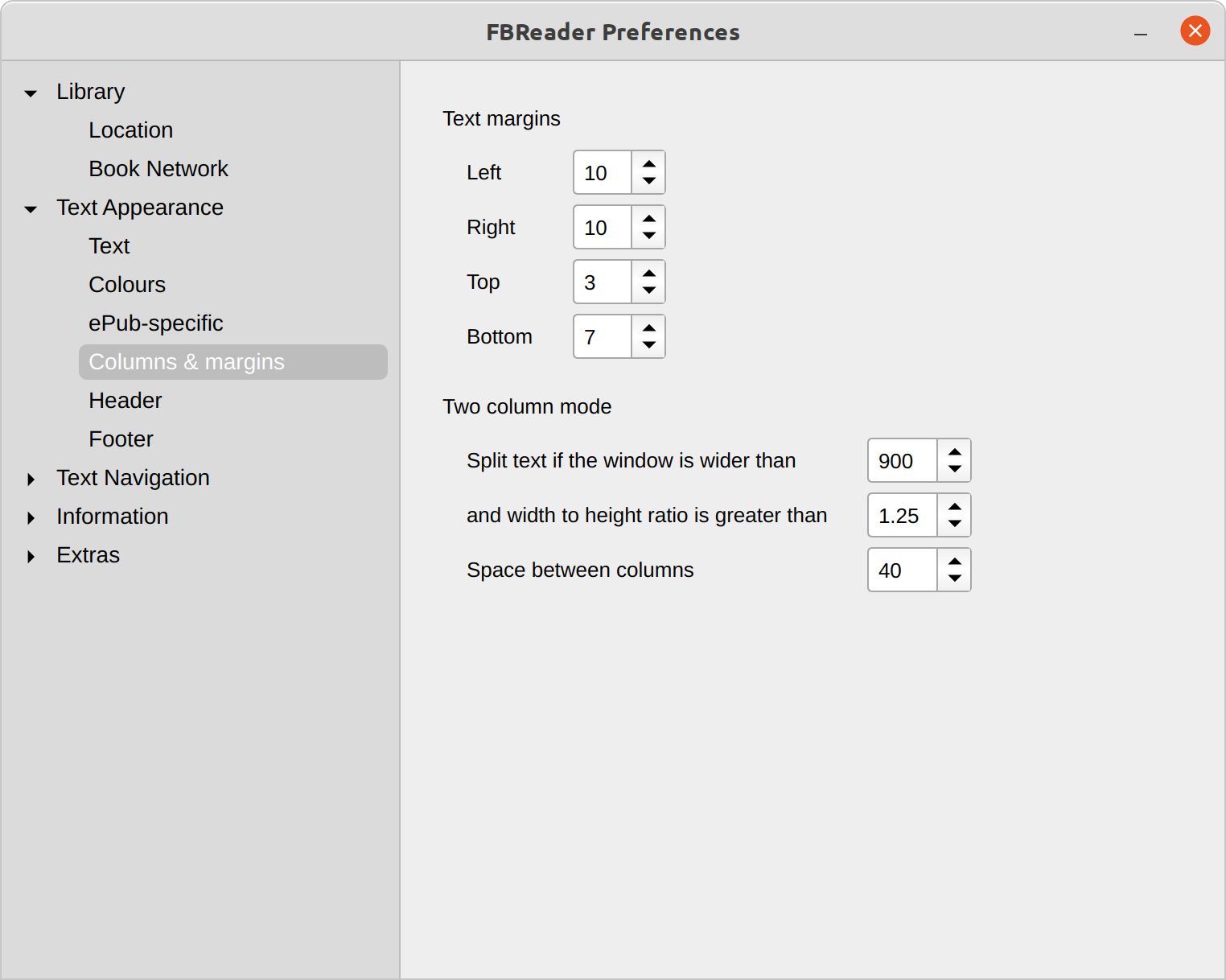Decrease the Bottom margin value

click(x=648, y=344)
